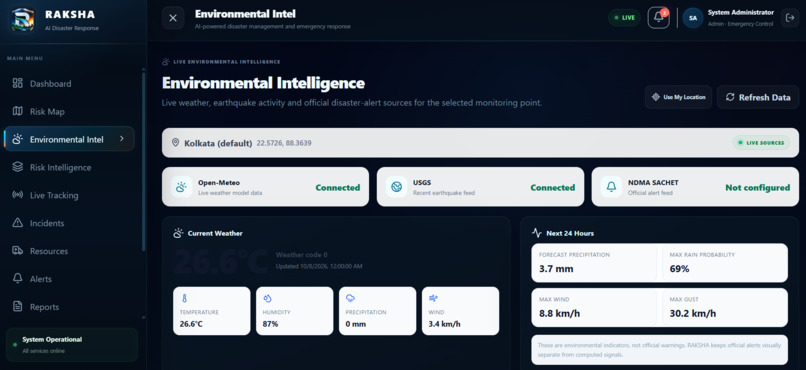Click the Alerts bell icon in sidebar
806x370 pixels.
pyautogui.click(x=17, y=279)
